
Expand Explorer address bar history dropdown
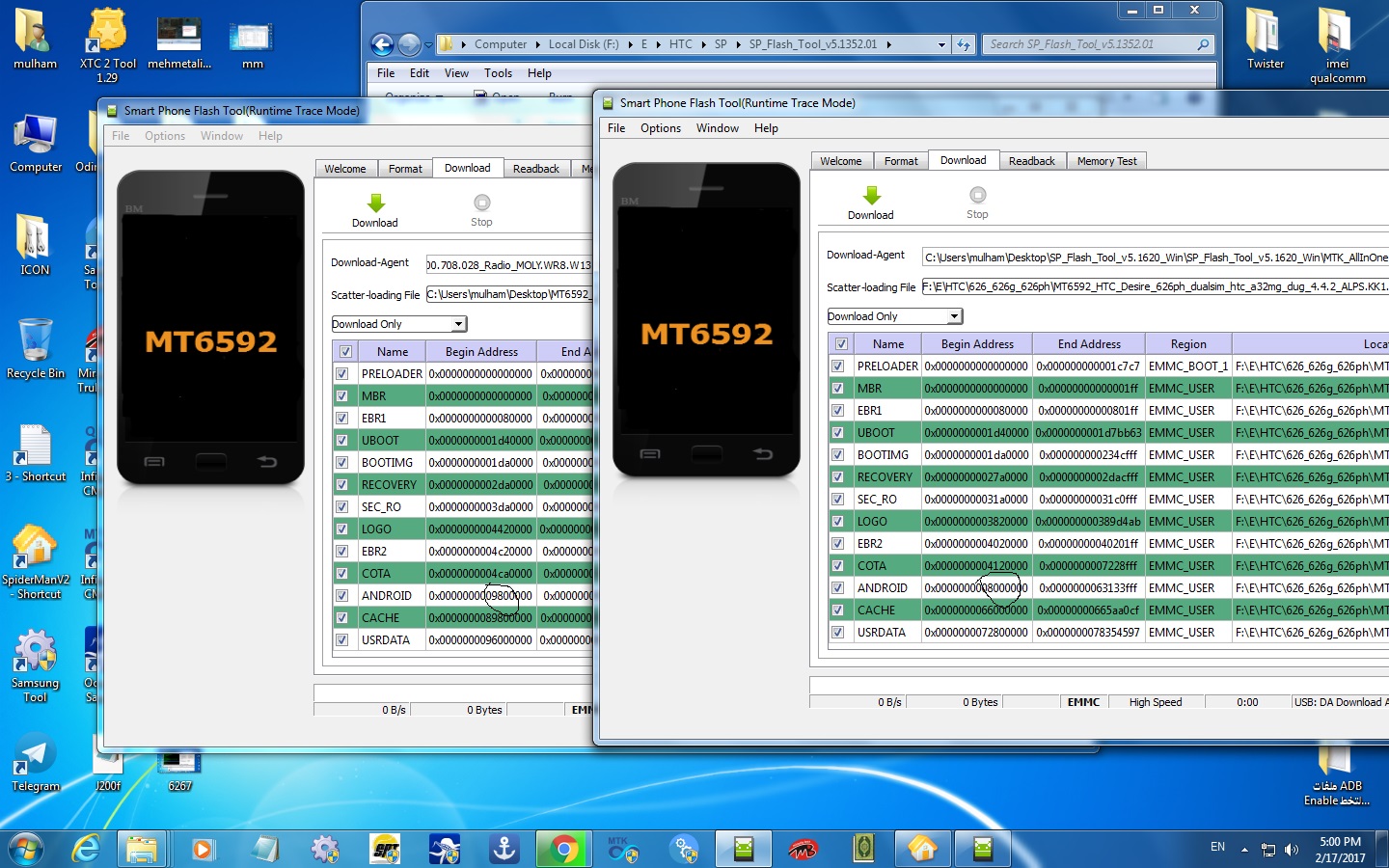tap(941, 44)
